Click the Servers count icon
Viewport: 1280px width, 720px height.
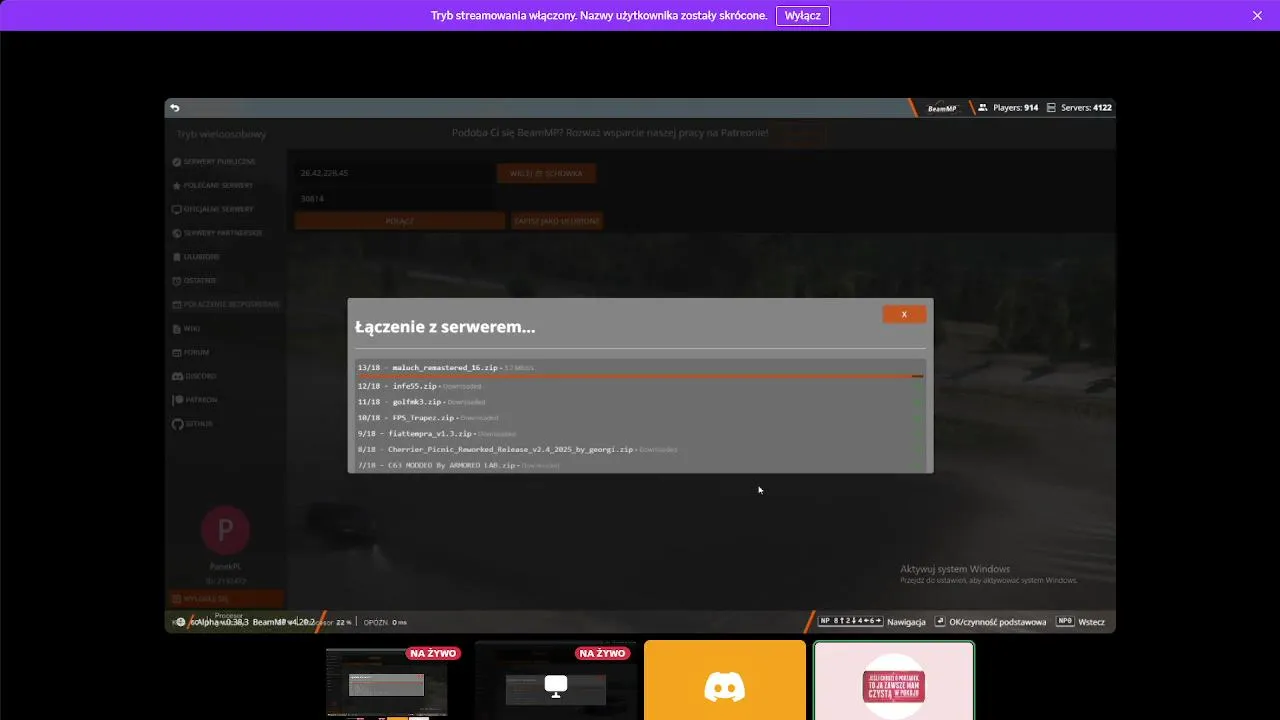coord(1051,108)
